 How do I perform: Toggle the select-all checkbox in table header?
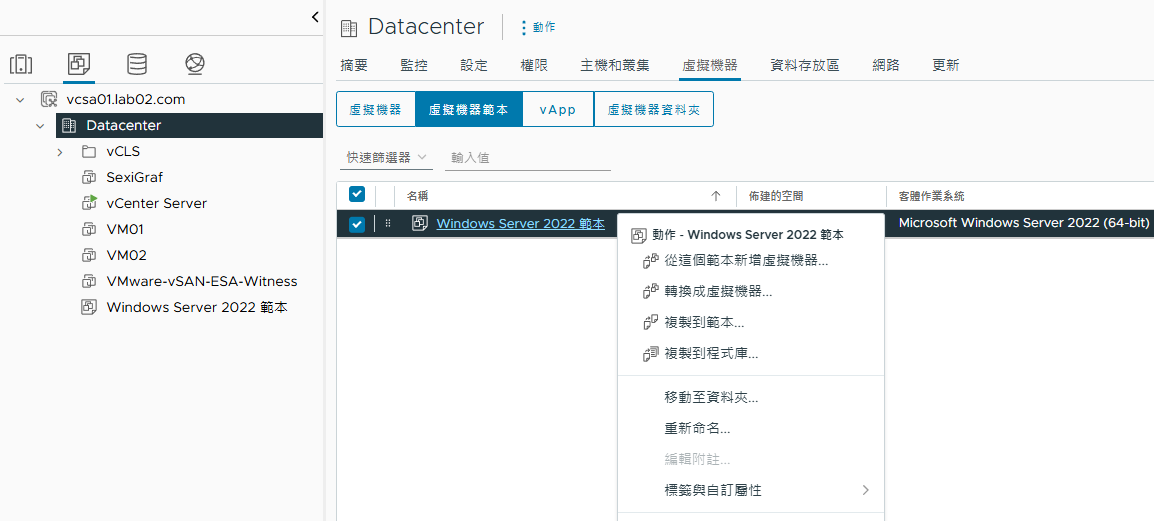[x=356, y=194]
